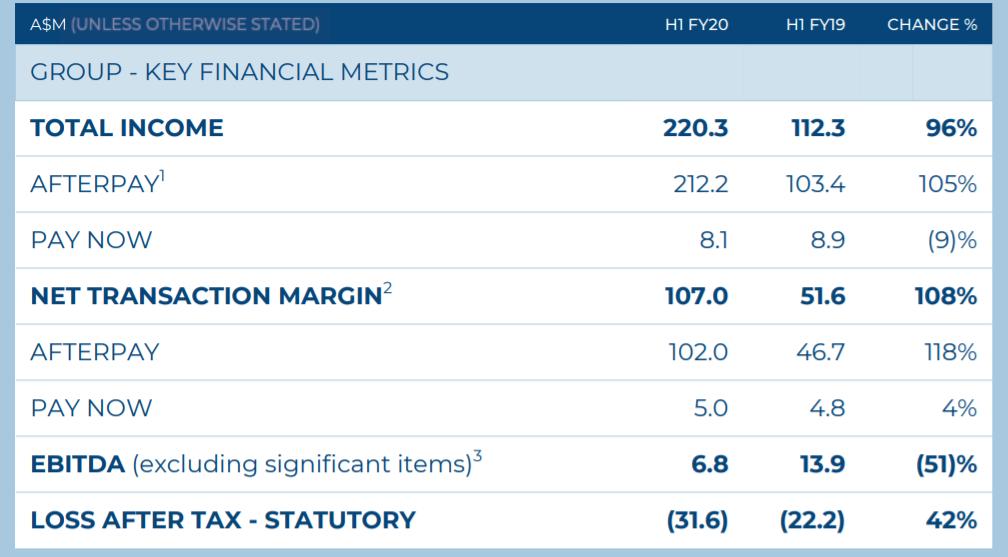Click the H1 FY20 column header
The width and height of the screenshot is (1008, 557).
pos(696,24)
